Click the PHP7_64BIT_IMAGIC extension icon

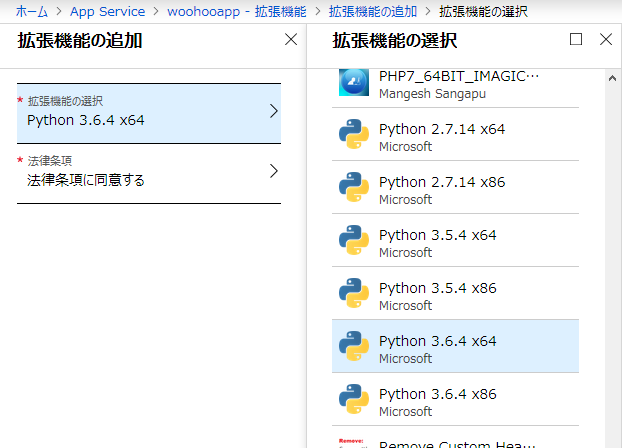click(354, 82)
